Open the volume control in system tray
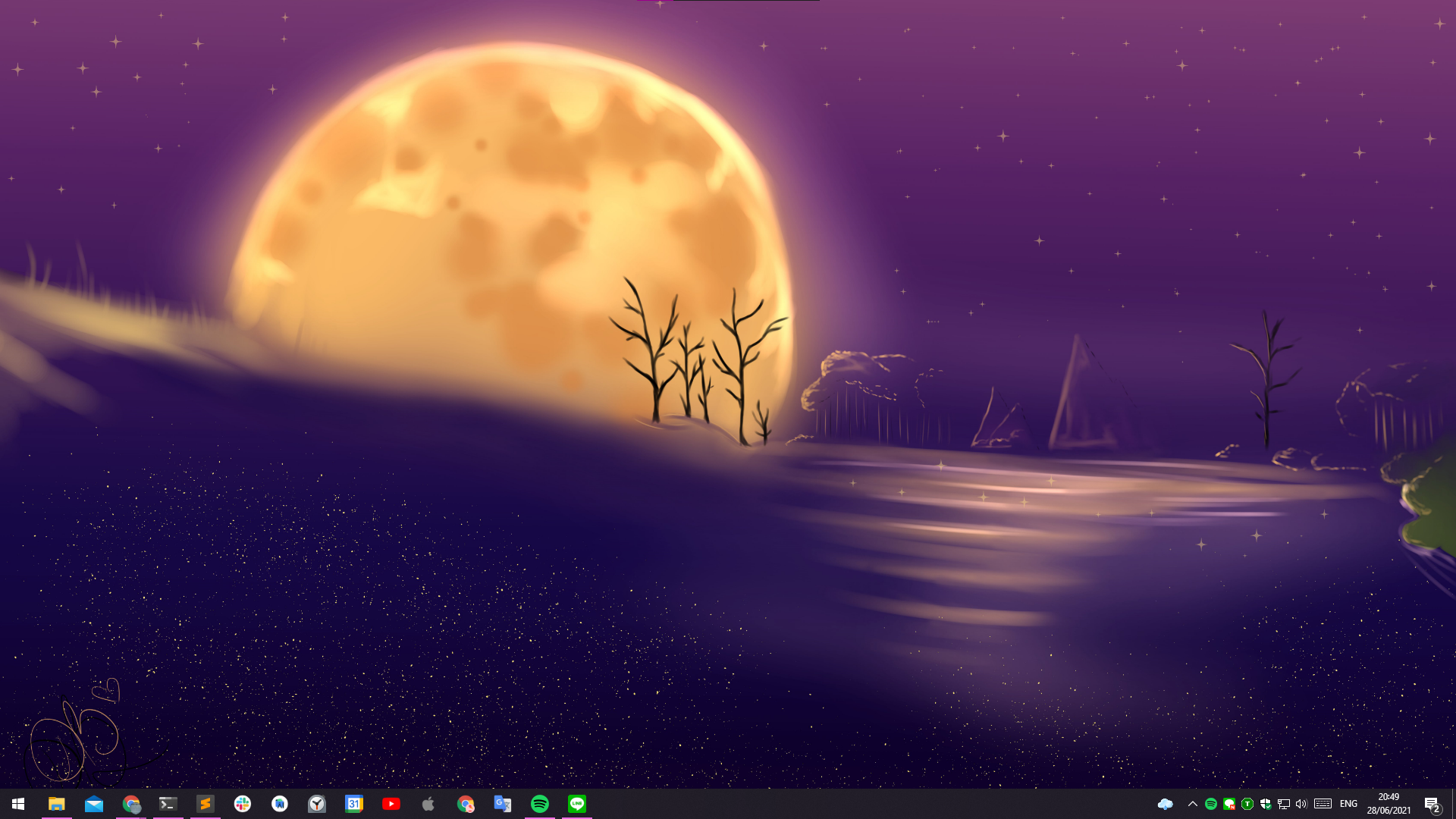 pos(1301,804)
